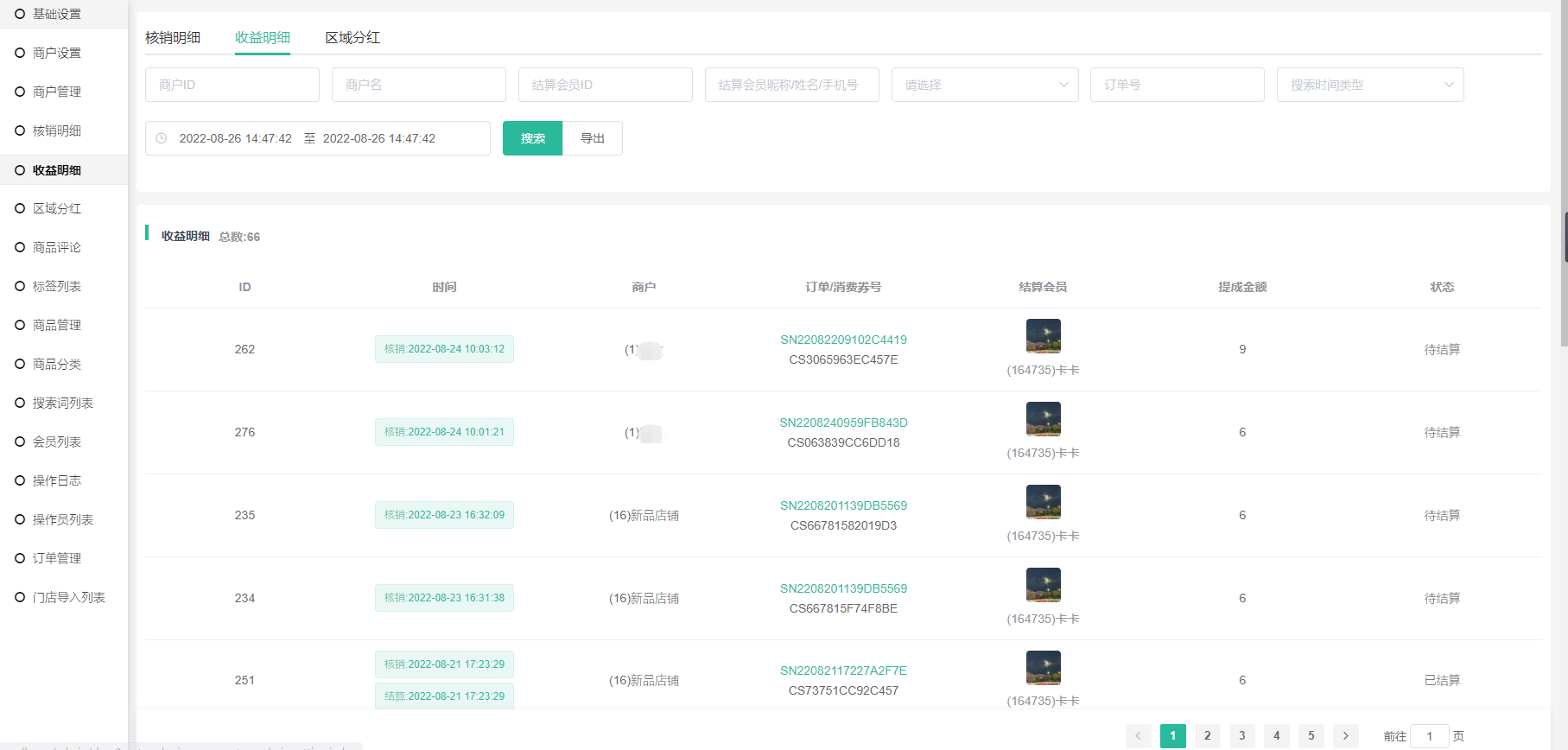
Task: Open 商品管理 in the sidebar
Action: pos(57,325)
